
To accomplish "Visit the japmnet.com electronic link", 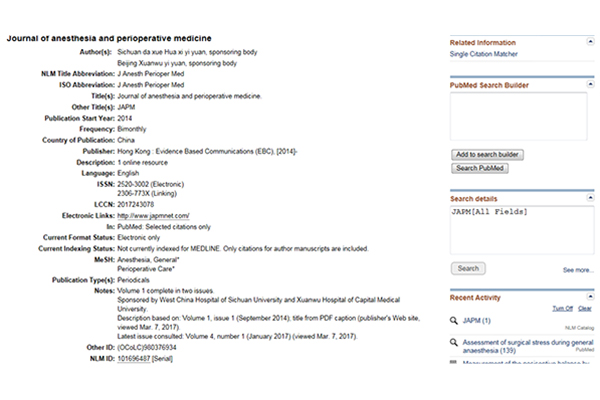I will point(153,216).
